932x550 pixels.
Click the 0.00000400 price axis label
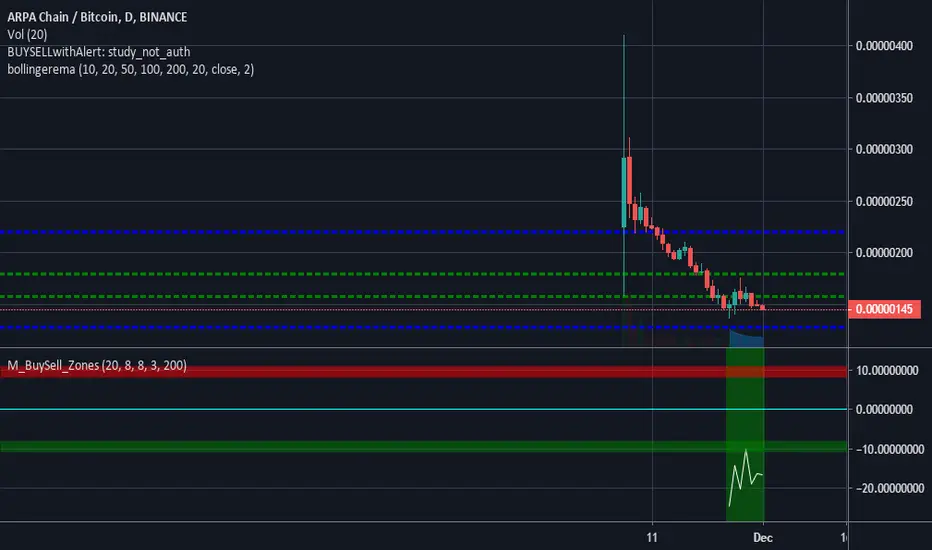click(884, 46)
